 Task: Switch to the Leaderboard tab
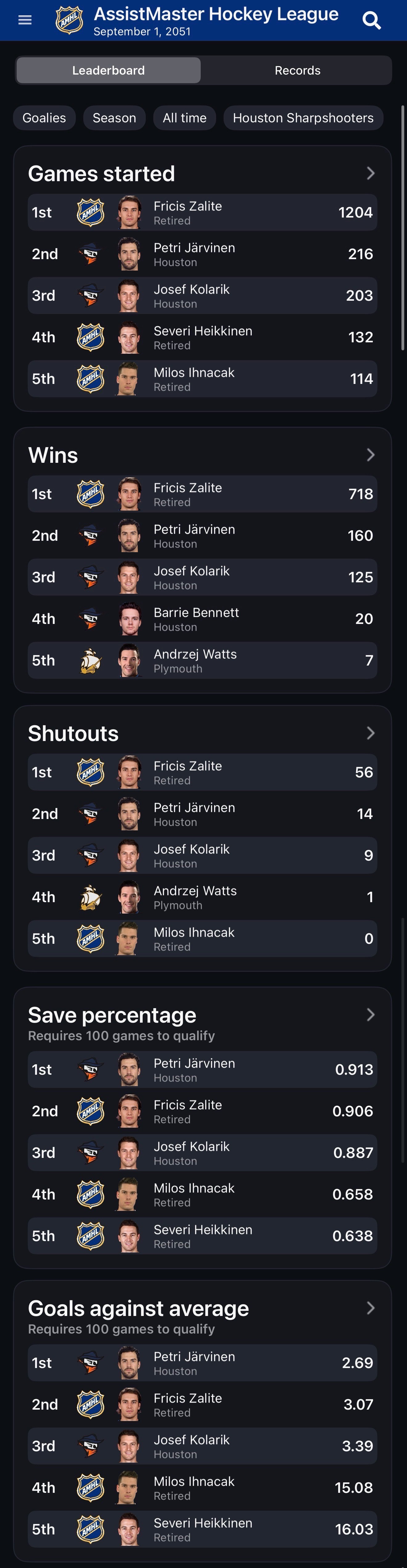(109, 71)
